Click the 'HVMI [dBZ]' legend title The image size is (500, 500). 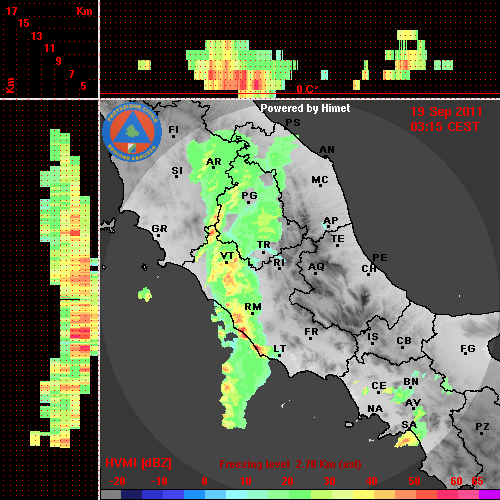138,463
